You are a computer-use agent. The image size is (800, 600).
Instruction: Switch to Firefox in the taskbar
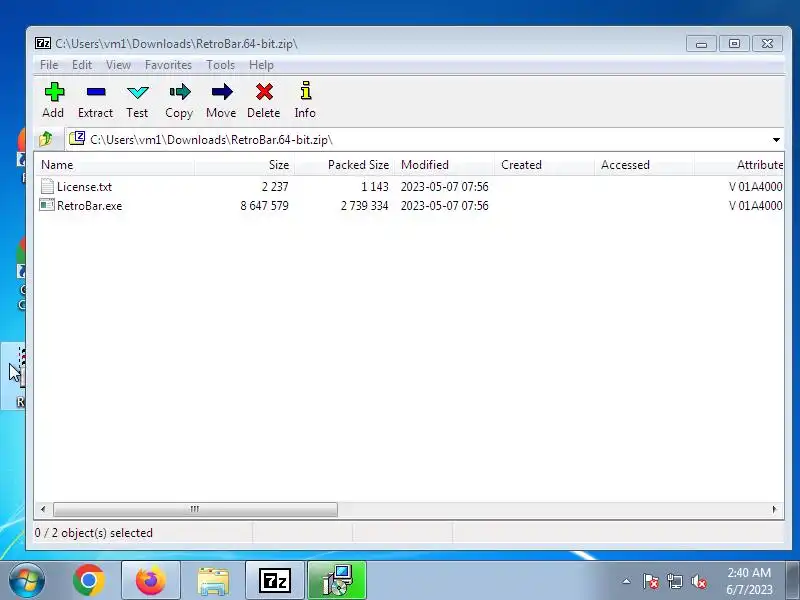(x=151, y=581)
